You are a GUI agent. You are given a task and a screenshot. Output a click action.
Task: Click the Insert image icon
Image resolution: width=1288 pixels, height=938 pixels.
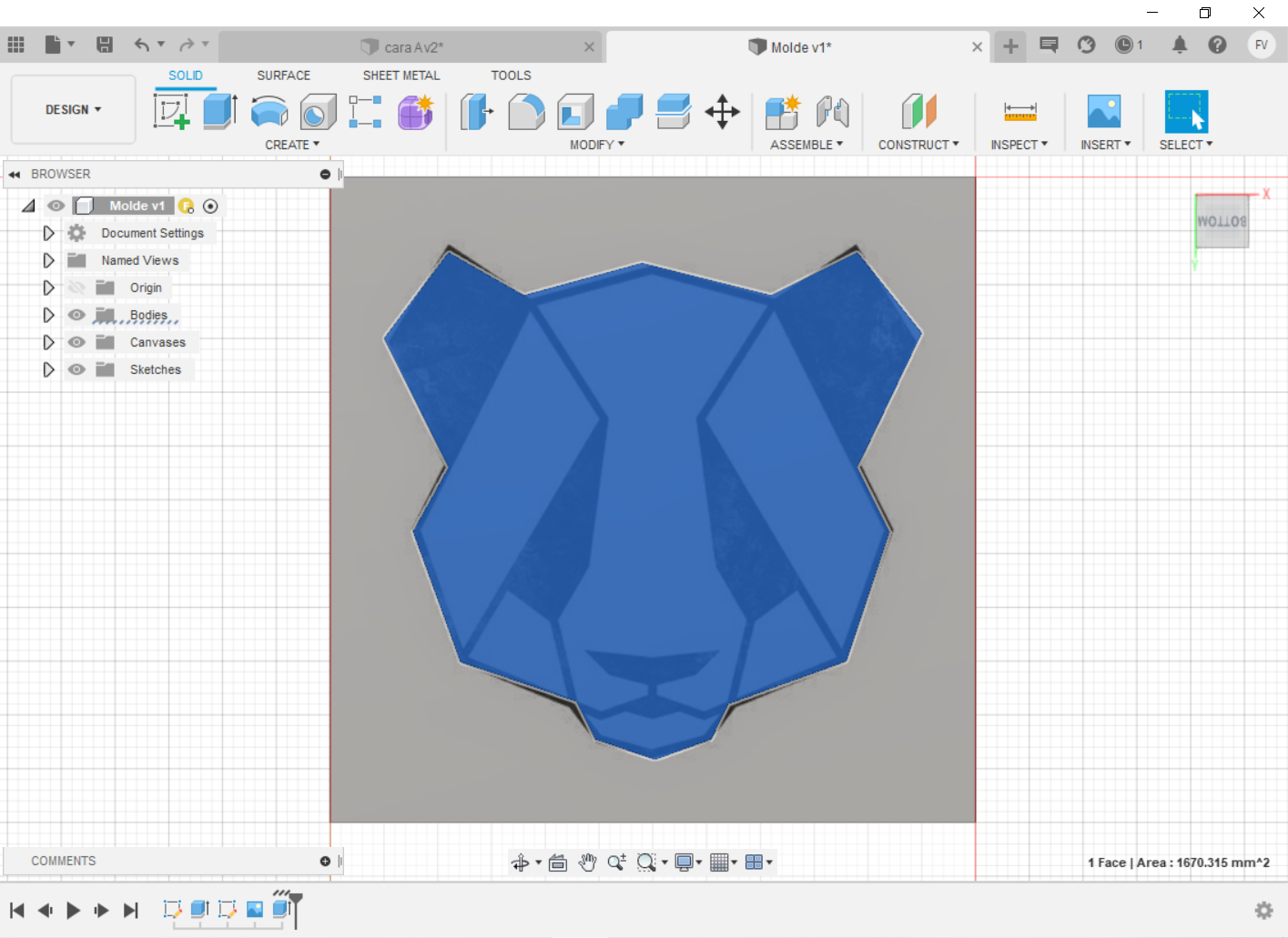[x=1104, y=112]
